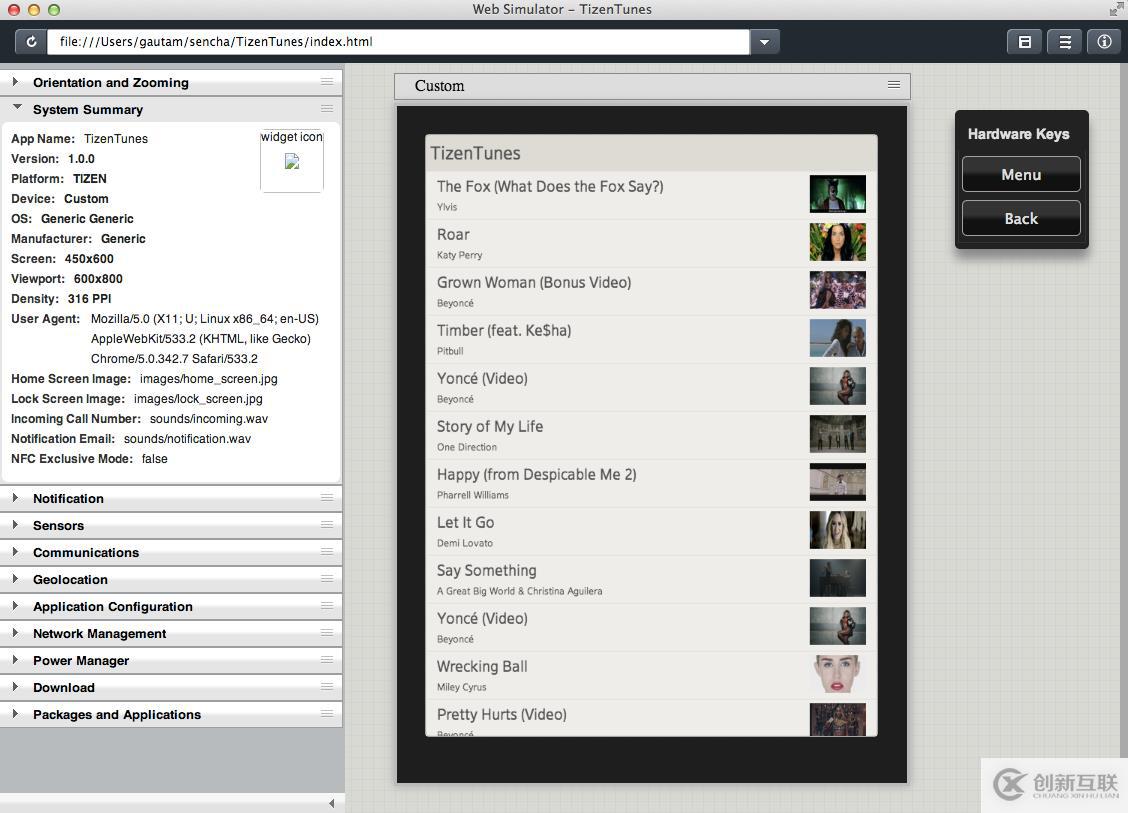1128x813 pixels.
Task: Expand the Power Manager panel
Action: (170, 660)
